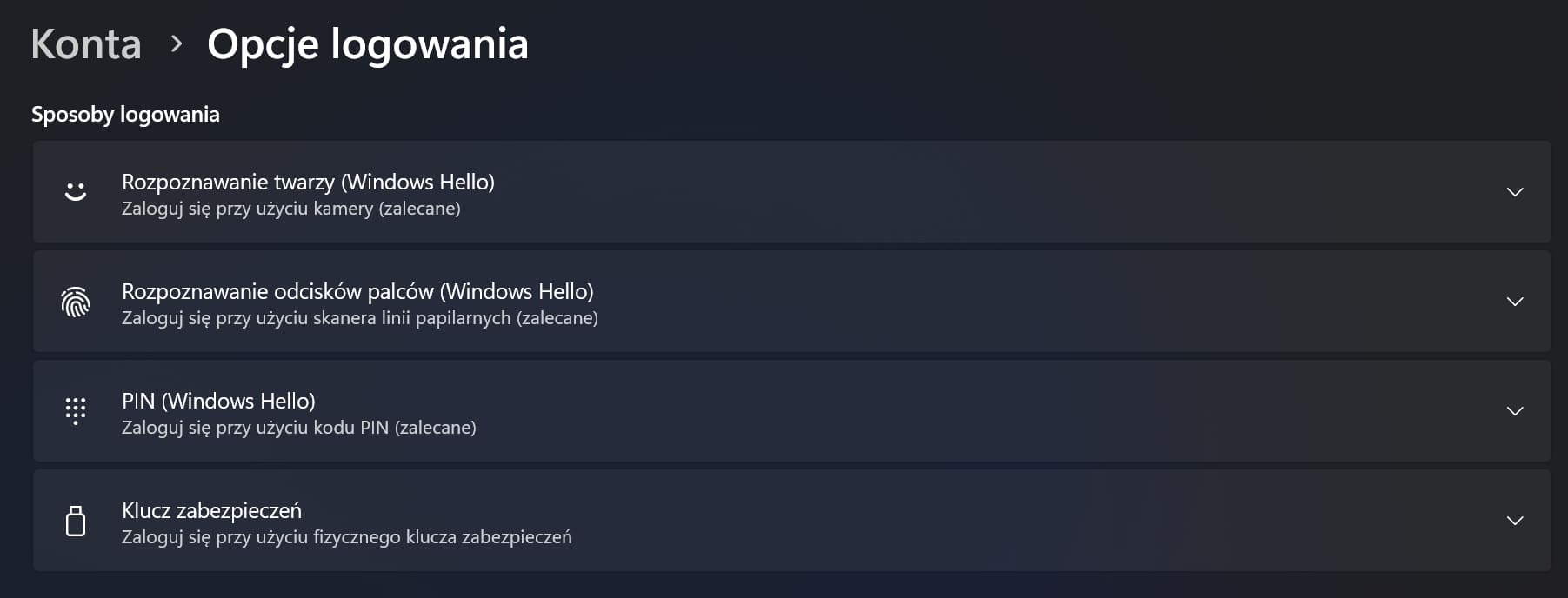This screenshot has height=598, width=1568.
Task: Select the Klucz zabezpieczeń title
Action: pos(211,510)
